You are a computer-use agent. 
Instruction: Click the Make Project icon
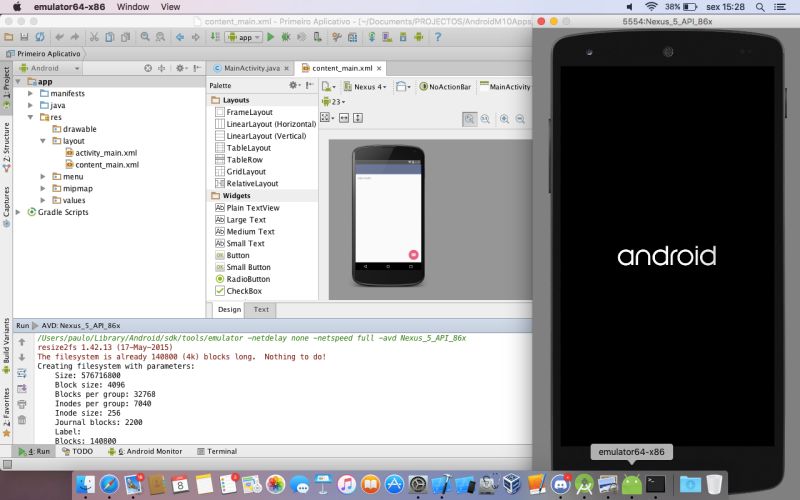[215, 37]
